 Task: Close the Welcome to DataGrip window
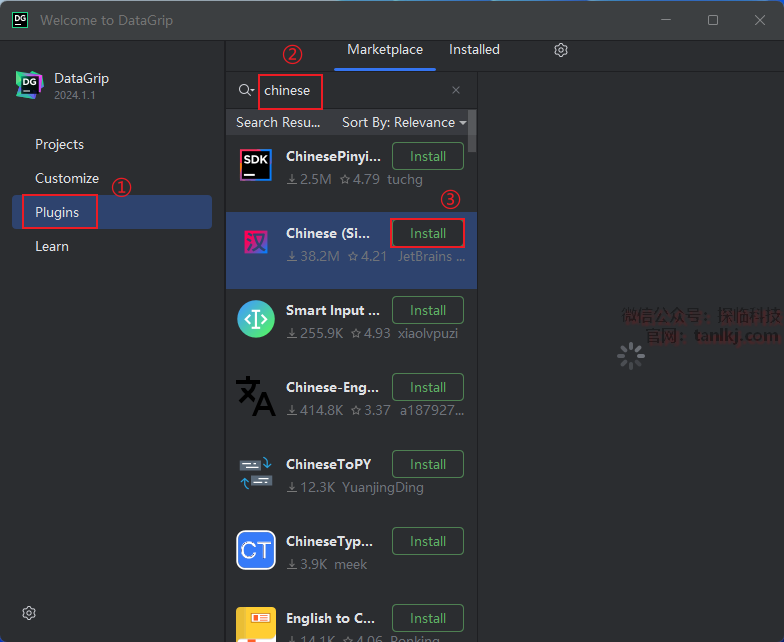pyautogui.click(x=760, y=20)
